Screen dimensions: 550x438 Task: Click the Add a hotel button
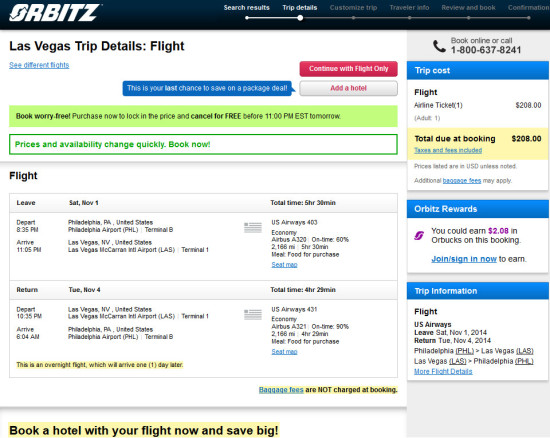tap(349, 88)
